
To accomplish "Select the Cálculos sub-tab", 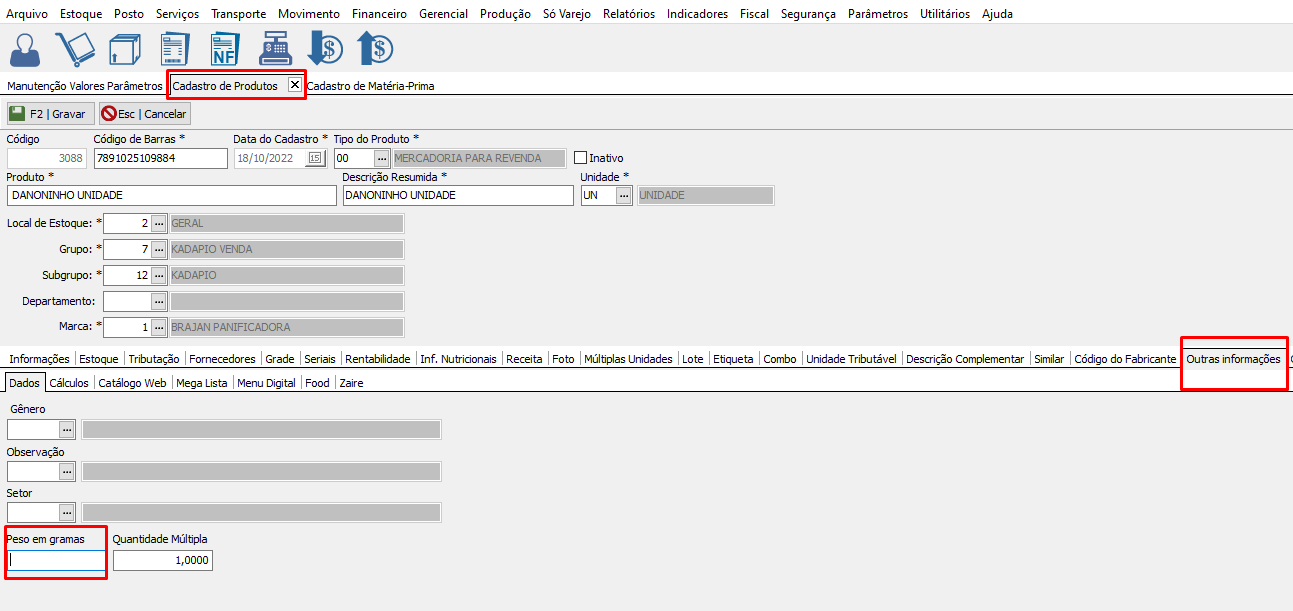I will pyautogui.click(x=69, y=383).
